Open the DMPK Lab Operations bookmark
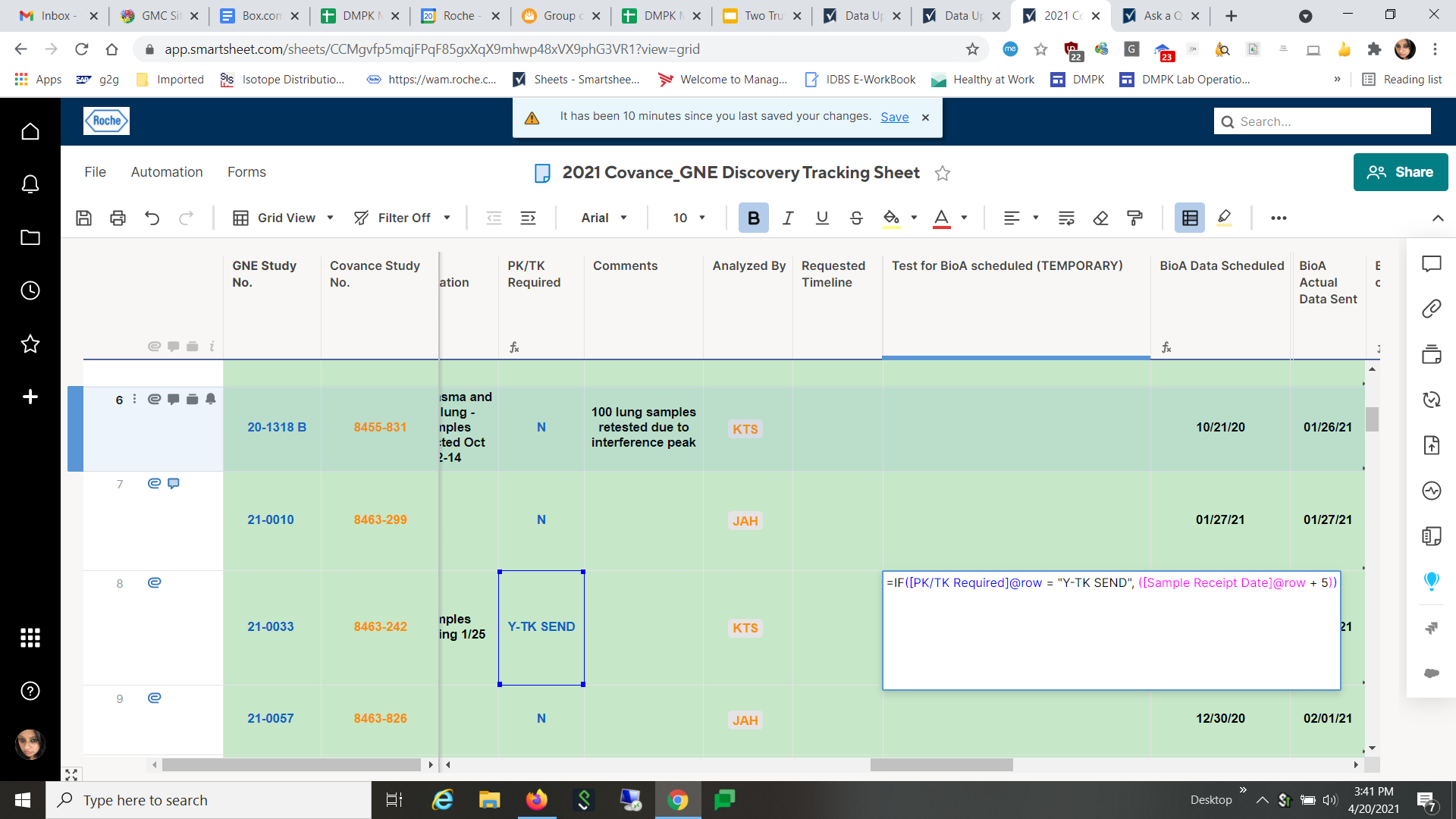The width and height of the screenshot is (1456, 819). point(1185,80)
